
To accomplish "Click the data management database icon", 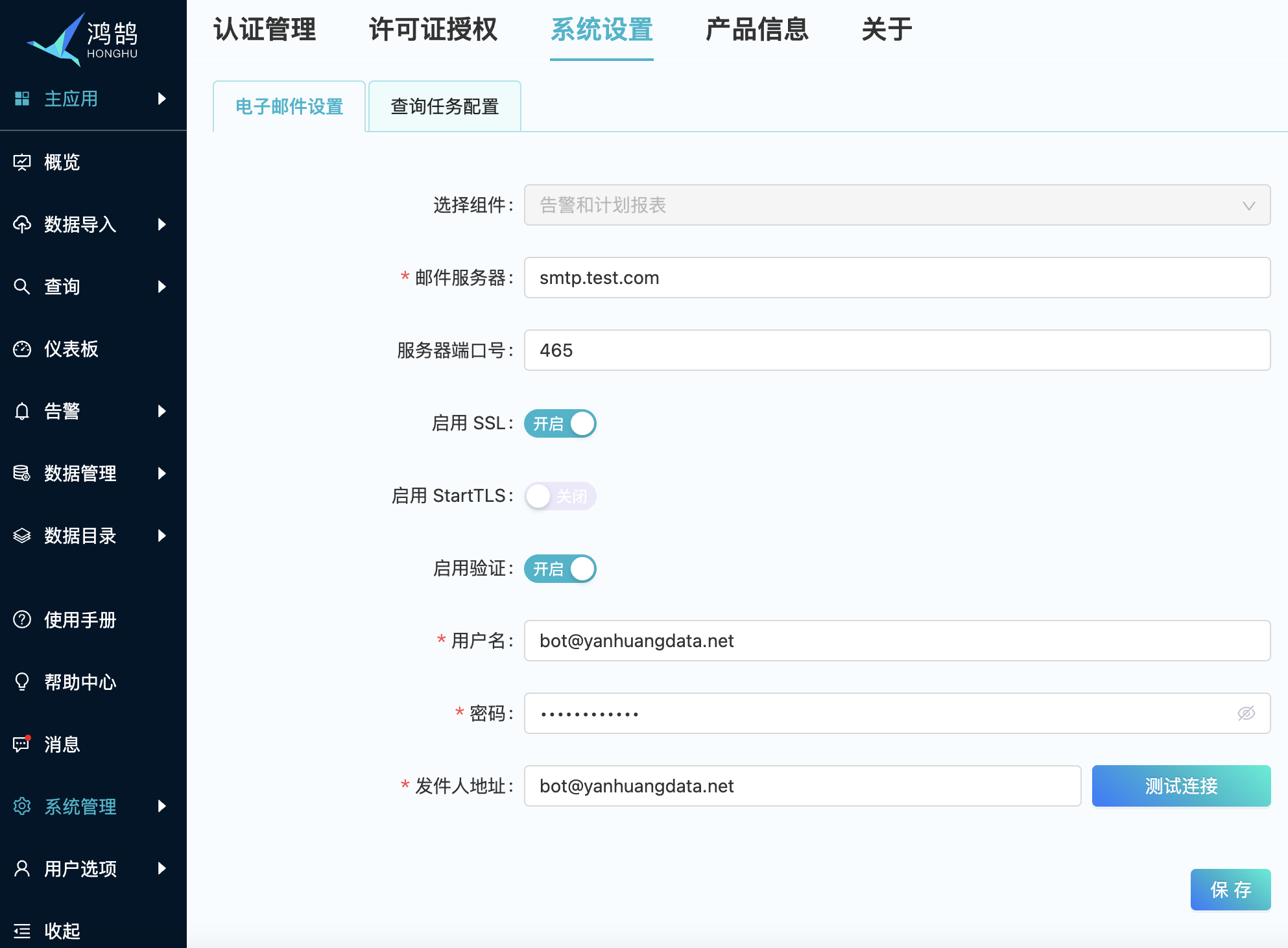I will [x=22, y=473].
